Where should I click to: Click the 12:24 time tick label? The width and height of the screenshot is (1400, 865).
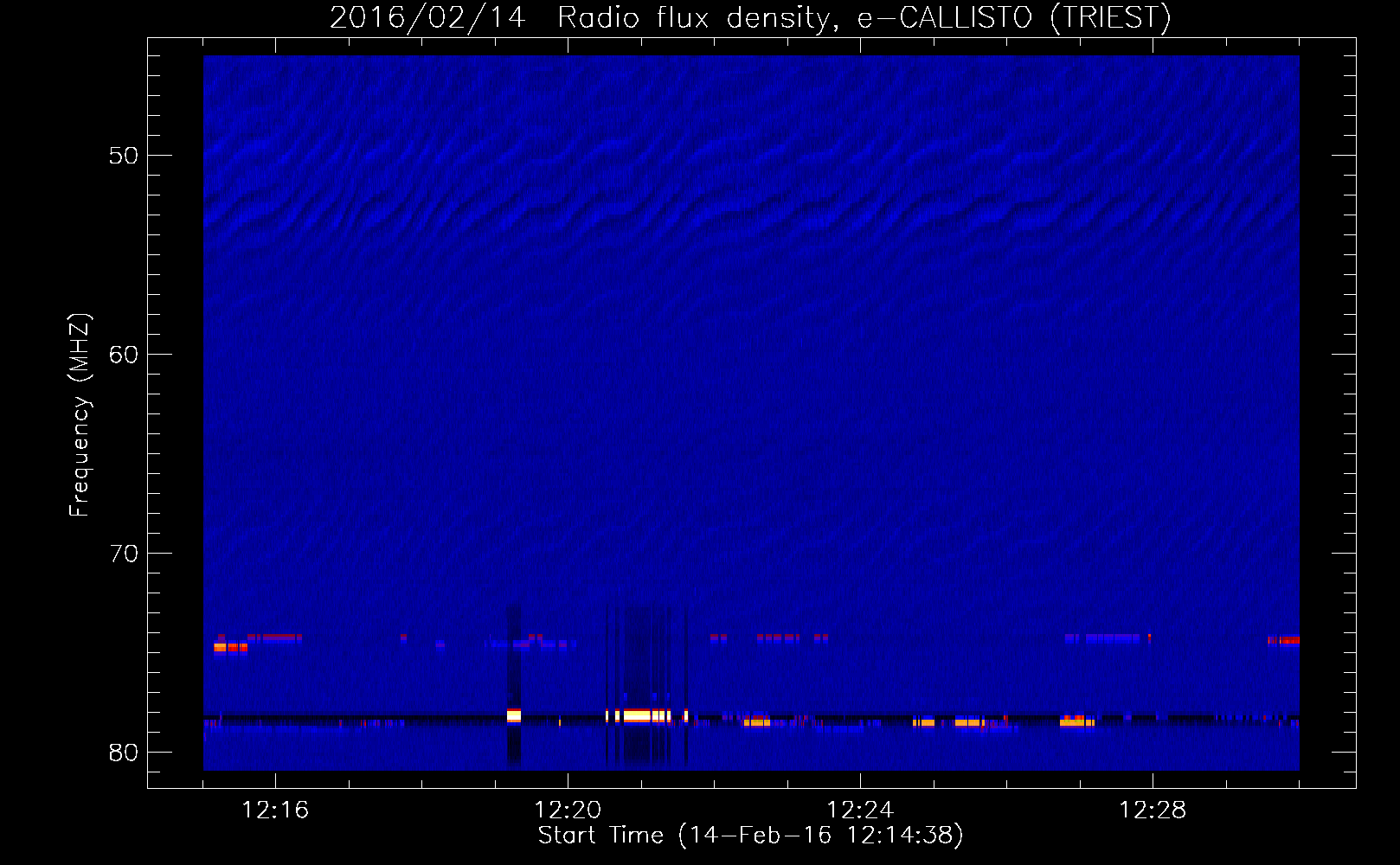pyautogui.click(x=860, y=811)
